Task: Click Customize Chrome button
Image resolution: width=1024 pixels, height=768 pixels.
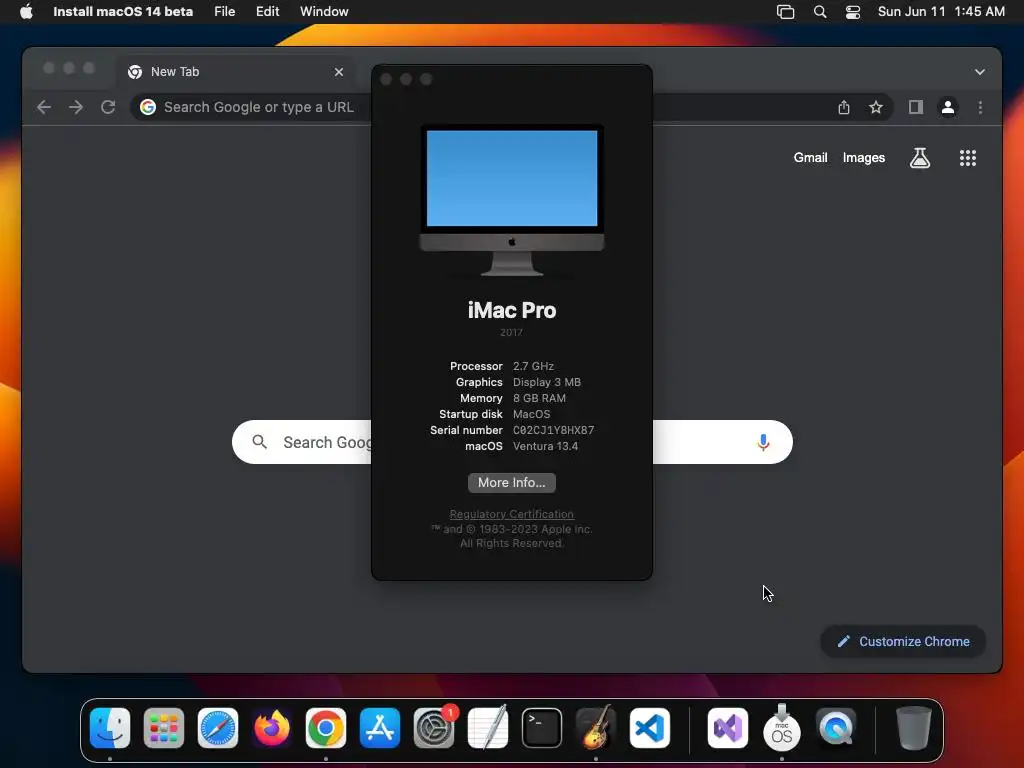Action: click(x=903, y=641)
